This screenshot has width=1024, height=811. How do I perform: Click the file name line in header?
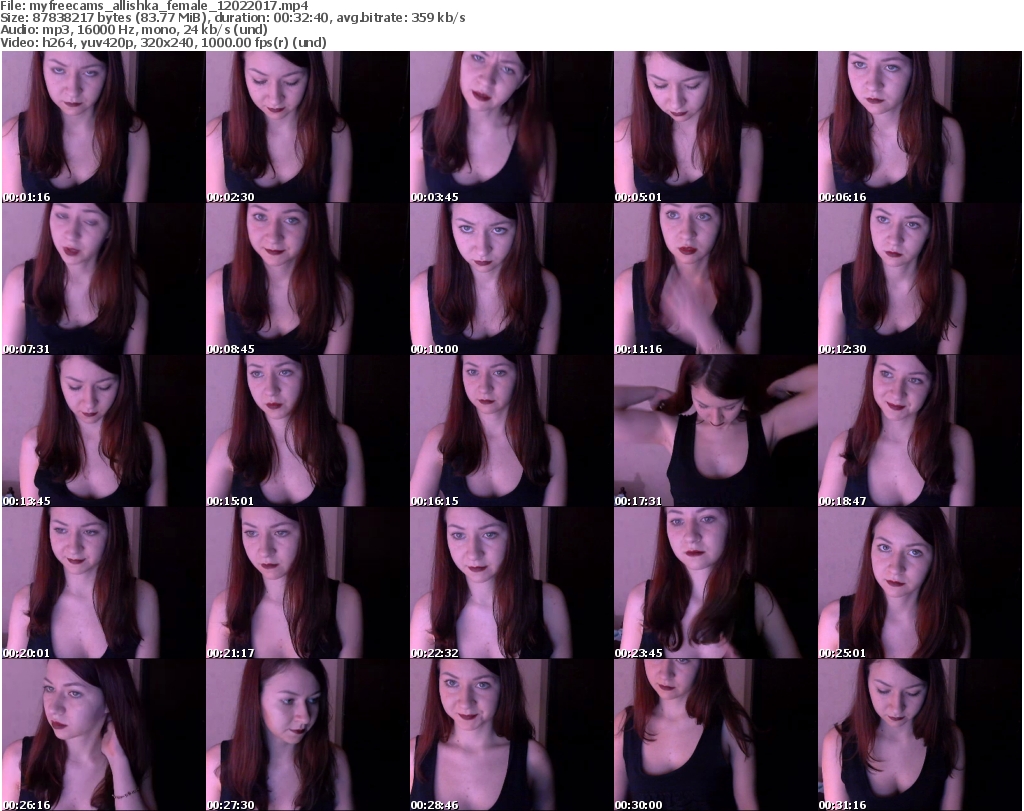pos(154,6)
